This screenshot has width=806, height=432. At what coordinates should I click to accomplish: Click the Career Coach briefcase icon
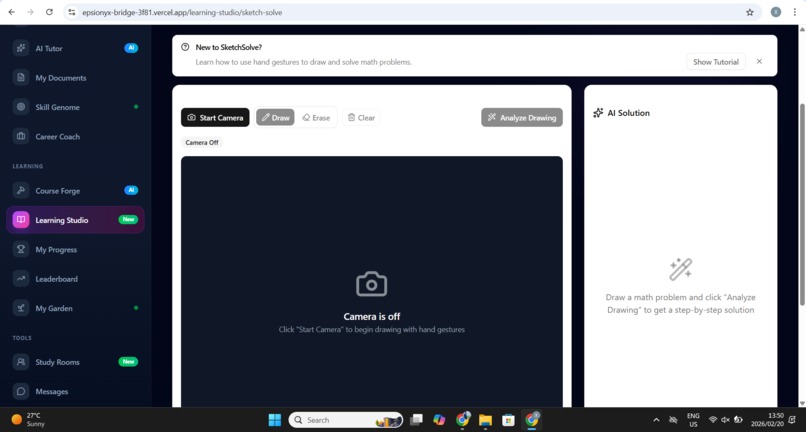pos(21,136)
